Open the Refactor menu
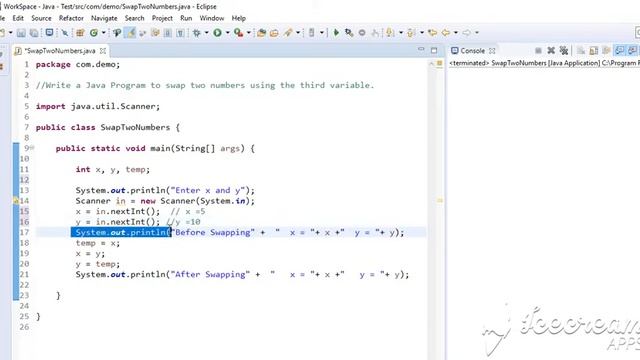The image size is (640, 360). (x=71, y=18)
